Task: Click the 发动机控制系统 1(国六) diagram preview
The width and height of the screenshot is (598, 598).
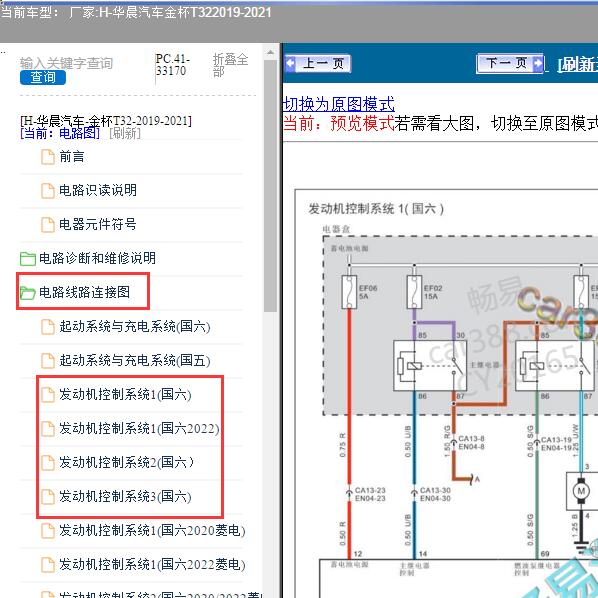Action: point(446,393)
